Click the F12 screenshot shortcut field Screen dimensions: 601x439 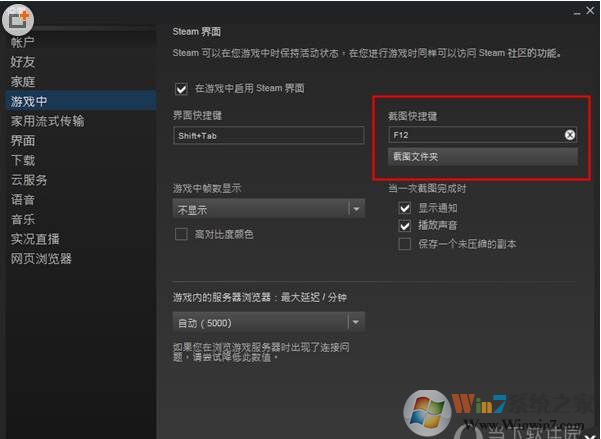coord(483,135)
